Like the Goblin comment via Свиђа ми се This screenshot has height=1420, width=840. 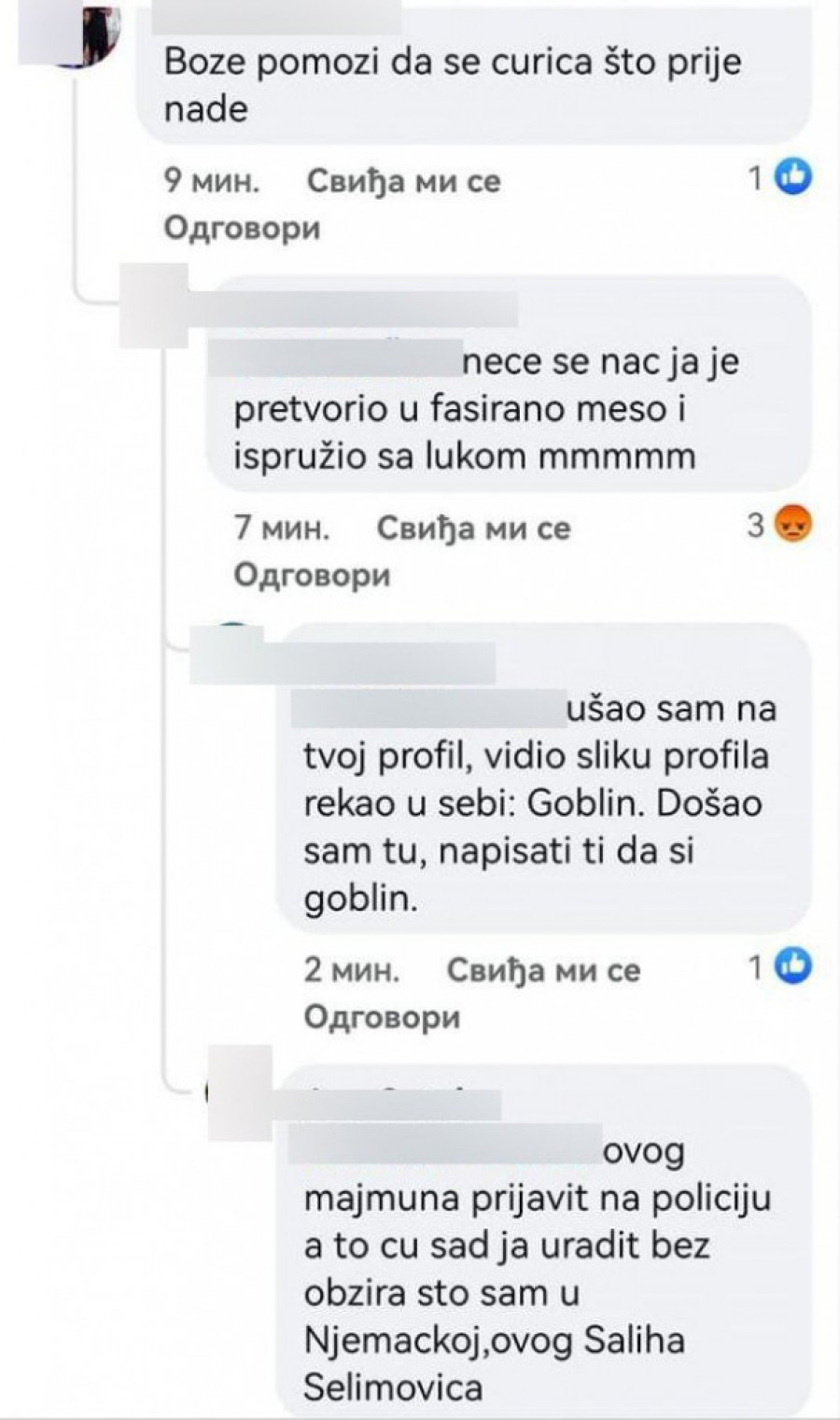[543, 970]
